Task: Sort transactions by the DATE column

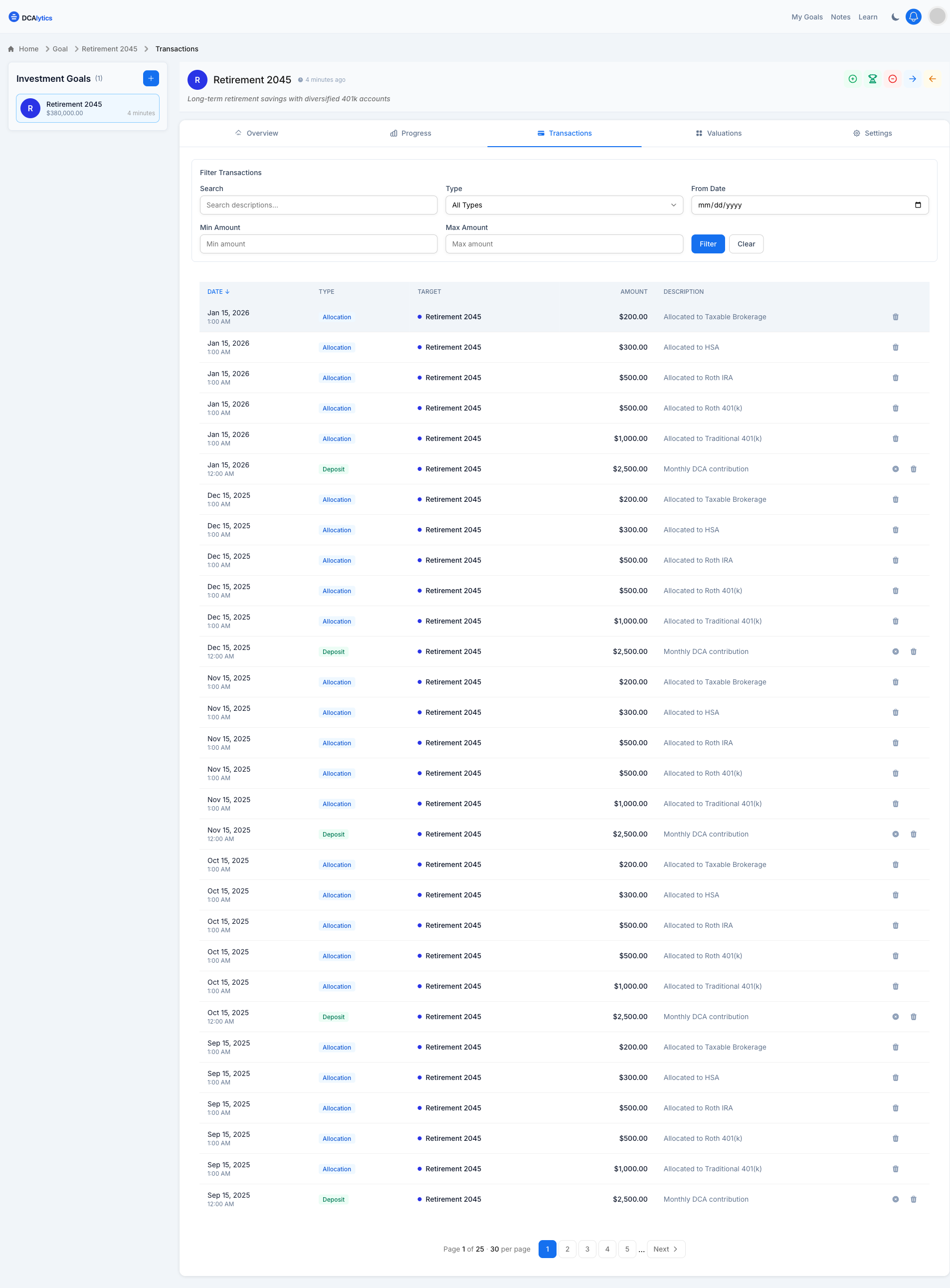Action: [218, 292]
